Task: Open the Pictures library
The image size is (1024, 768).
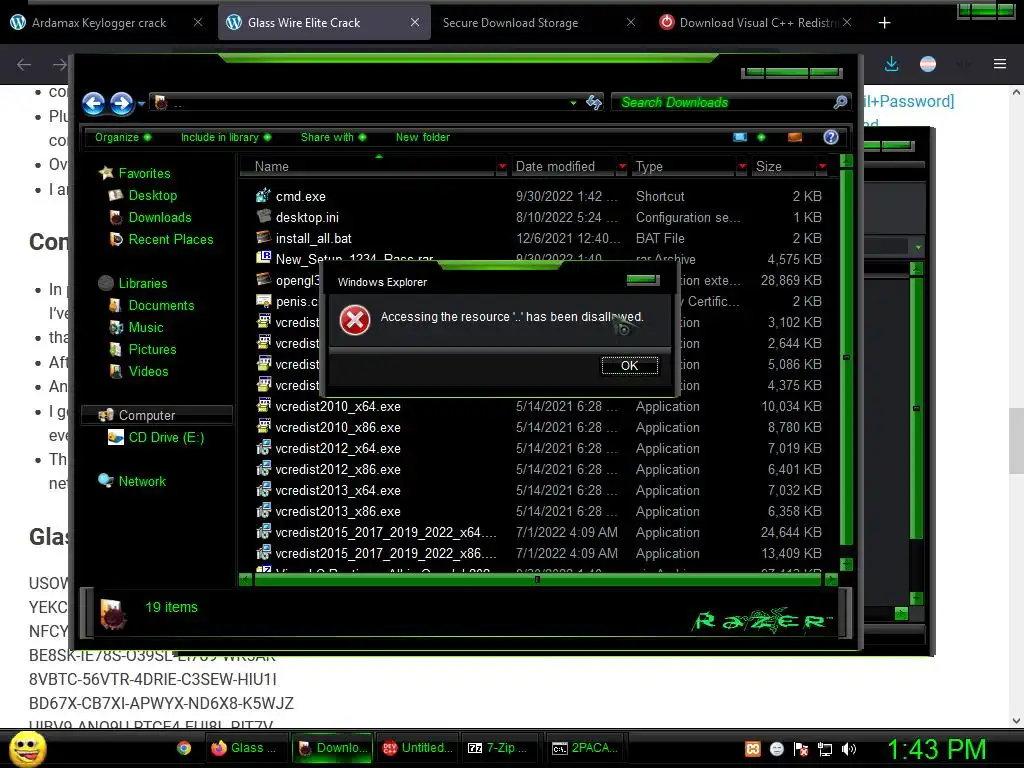Action: click(152, 349)
